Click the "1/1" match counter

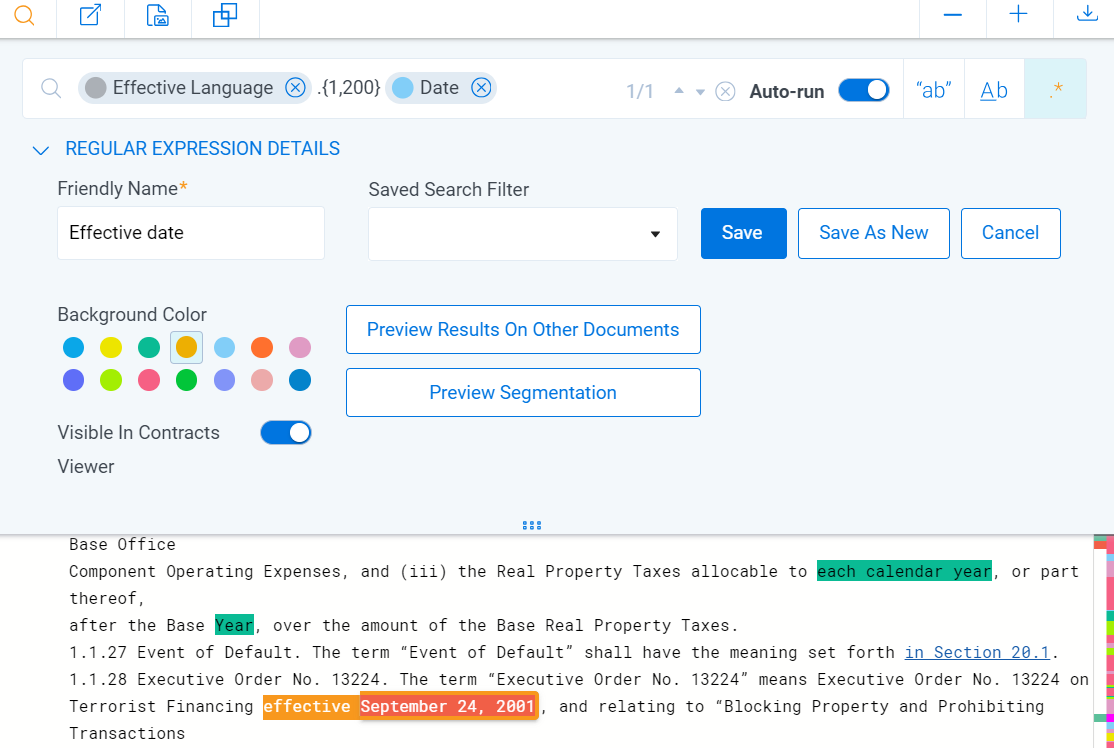coord(639,92)
